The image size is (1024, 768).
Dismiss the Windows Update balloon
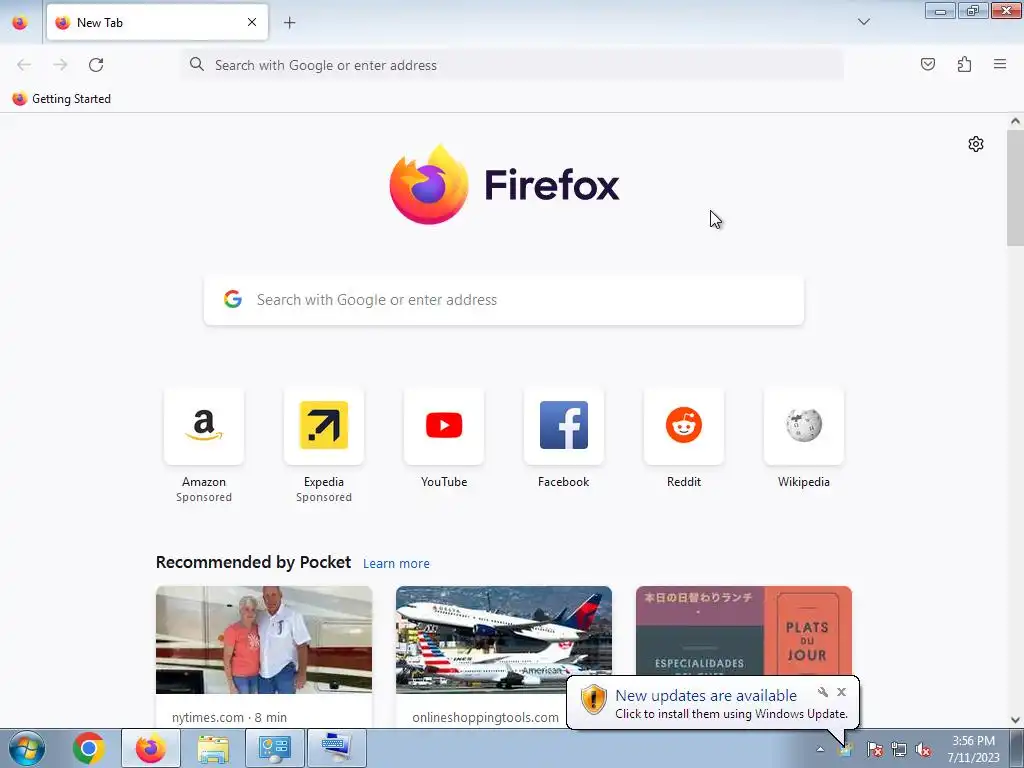[842, 692]
